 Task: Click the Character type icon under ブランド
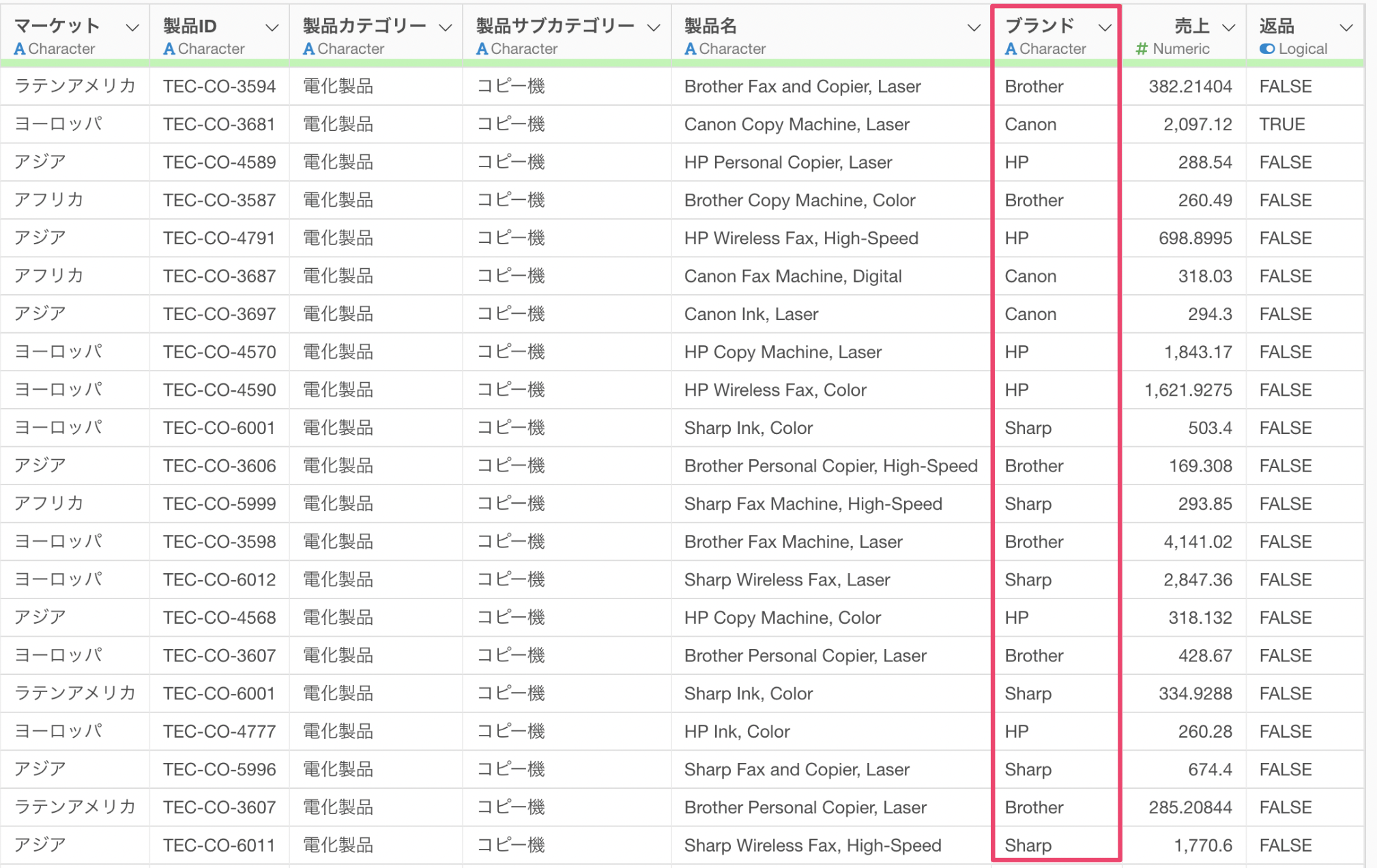pyautogui.click(x=1011, y=49)
